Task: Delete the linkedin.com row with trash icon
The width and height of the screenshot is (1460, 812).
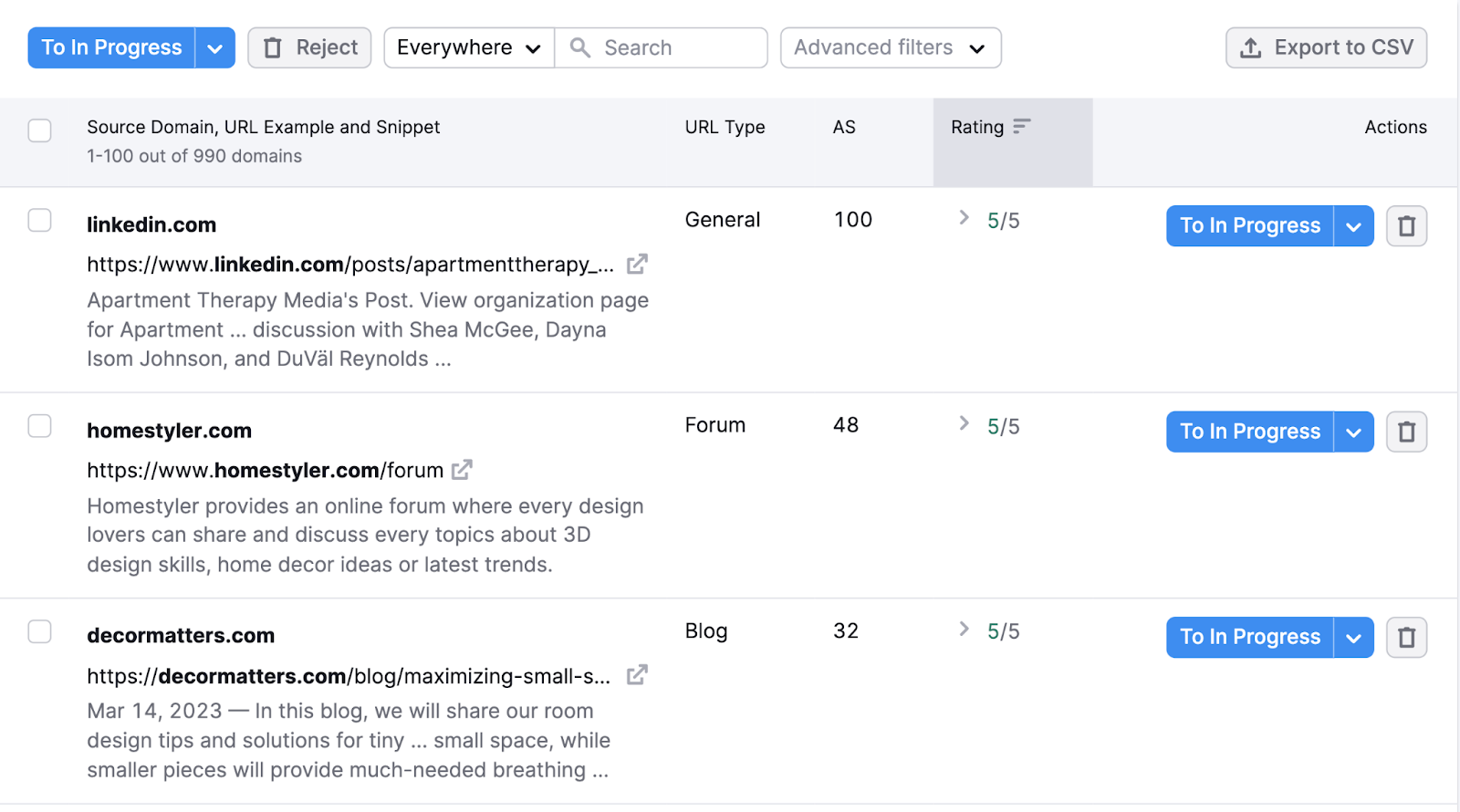Action: pyautogui.click(x=1406, y=225)
